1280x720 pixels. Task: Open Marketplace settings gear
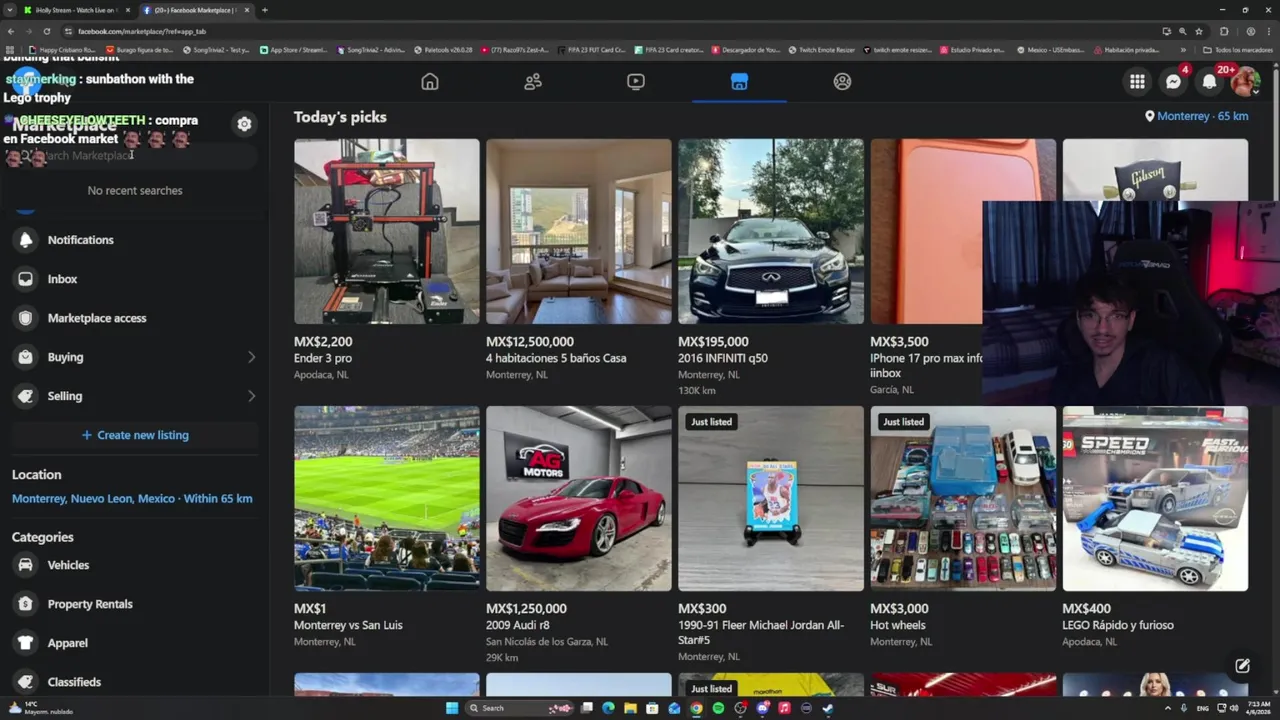[244, 124]
